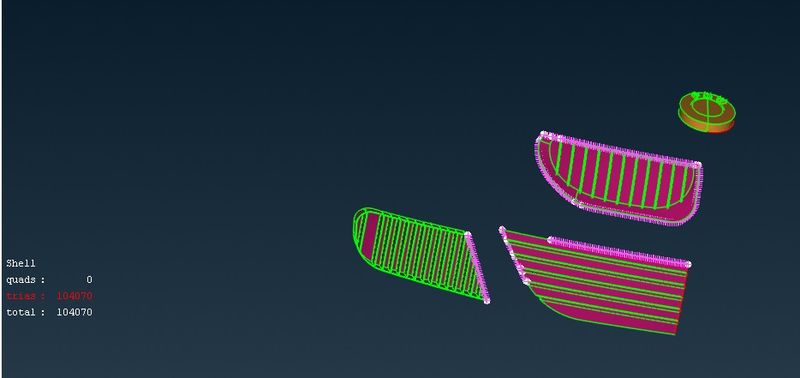Select the green-outlined grille part on the left
Image resolution: width=800 pixels, height=378 pixels.
(x=421, y=255)
